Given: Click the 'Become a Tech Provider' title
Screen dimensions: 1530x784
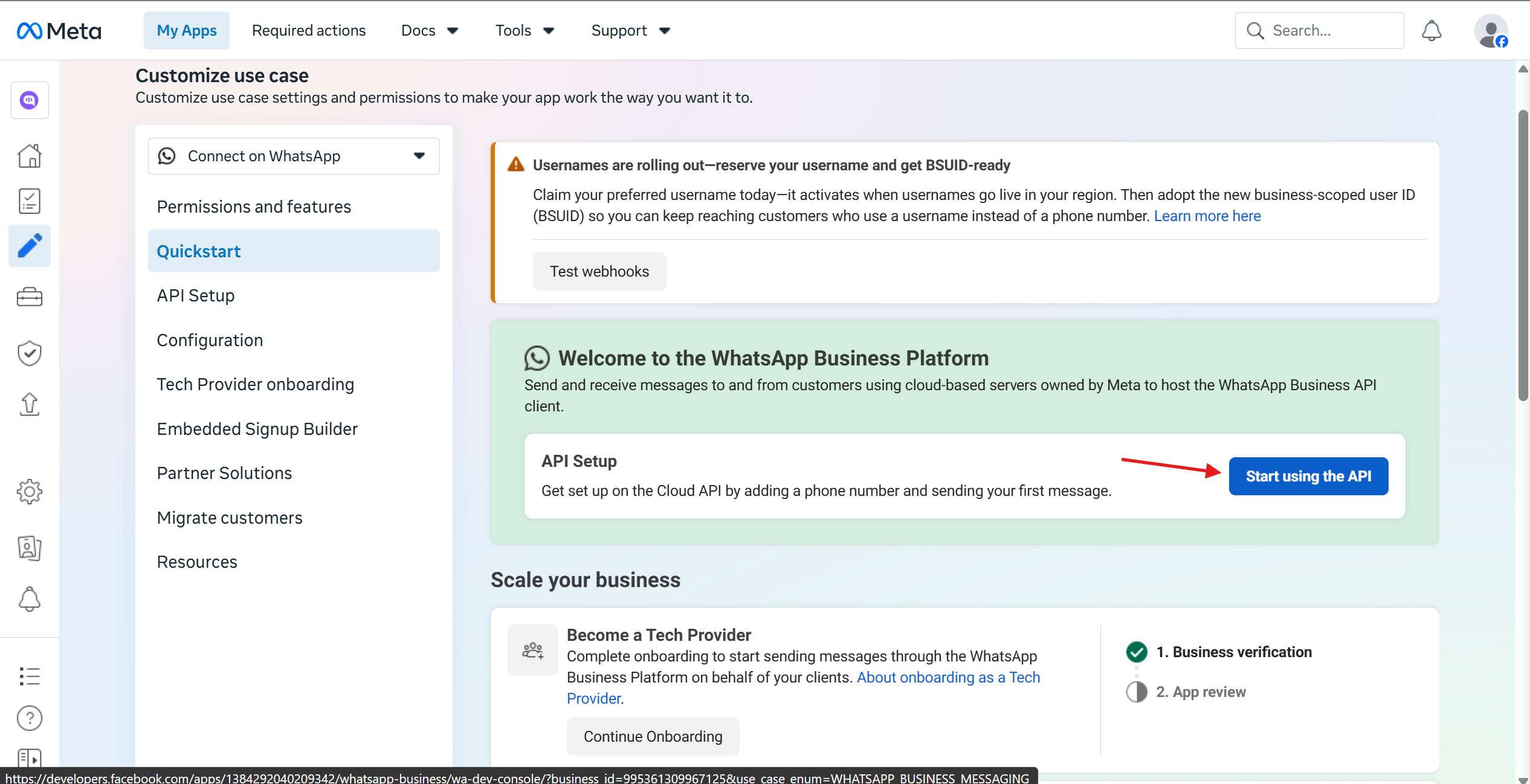Looking at the screenshot, I should click(659, 635).
